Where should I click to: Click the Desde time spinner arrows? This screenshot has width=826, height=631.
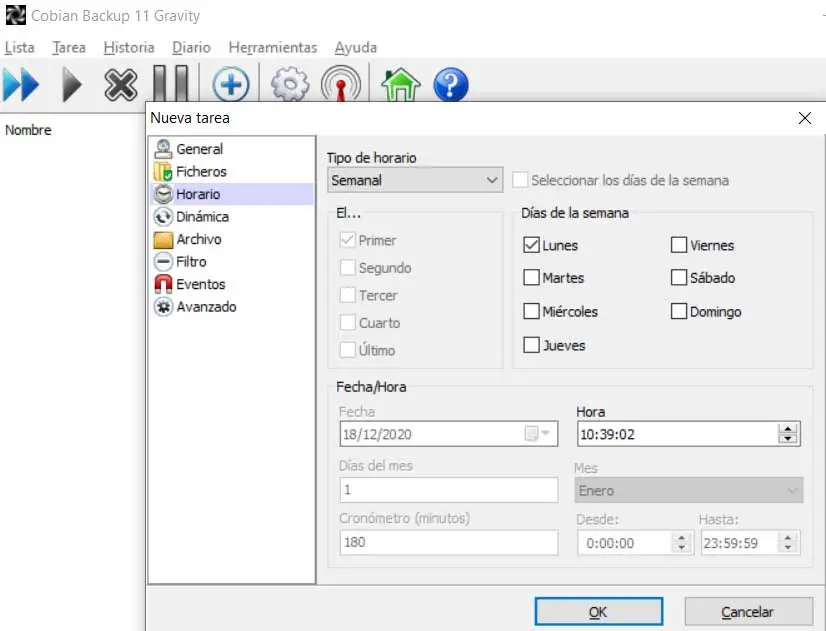pyautogui.click(x=682, y=542)
